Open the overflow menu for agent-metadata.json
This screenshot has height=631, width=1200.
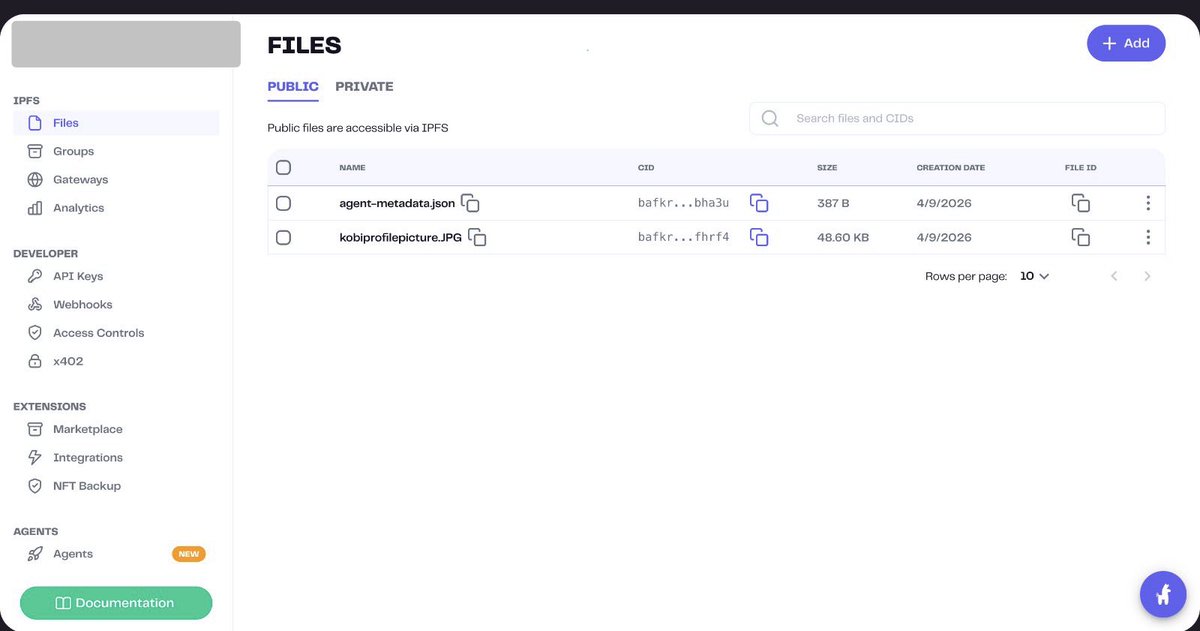pos(1148,202)
